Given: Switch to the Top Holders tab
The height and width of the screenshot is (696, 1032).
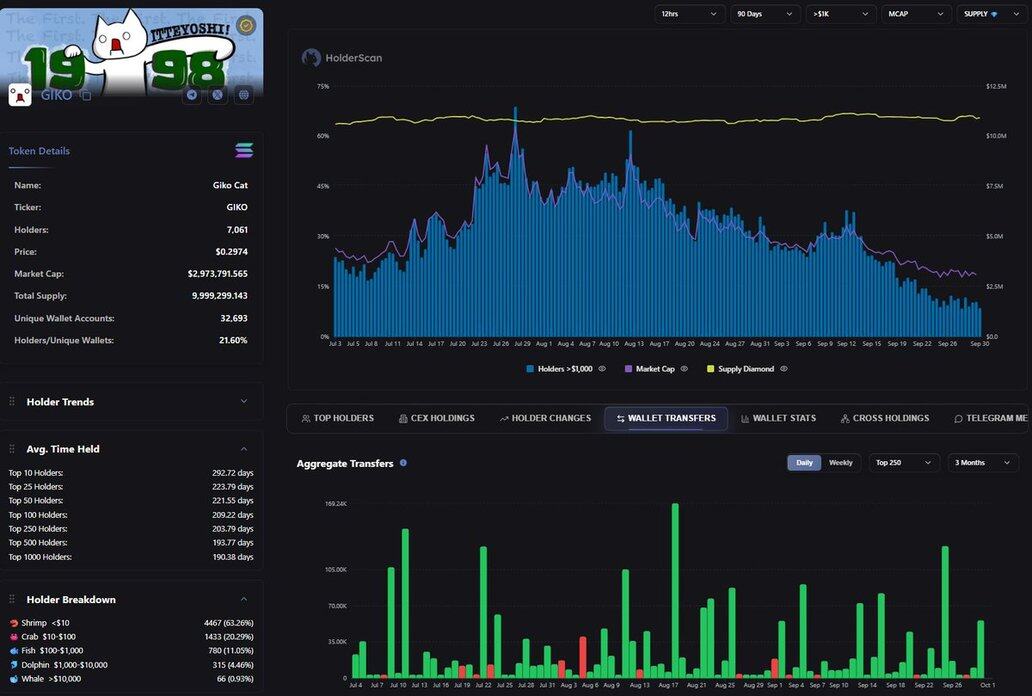Looking at the screenshot, I should click(x=337, y=418).
